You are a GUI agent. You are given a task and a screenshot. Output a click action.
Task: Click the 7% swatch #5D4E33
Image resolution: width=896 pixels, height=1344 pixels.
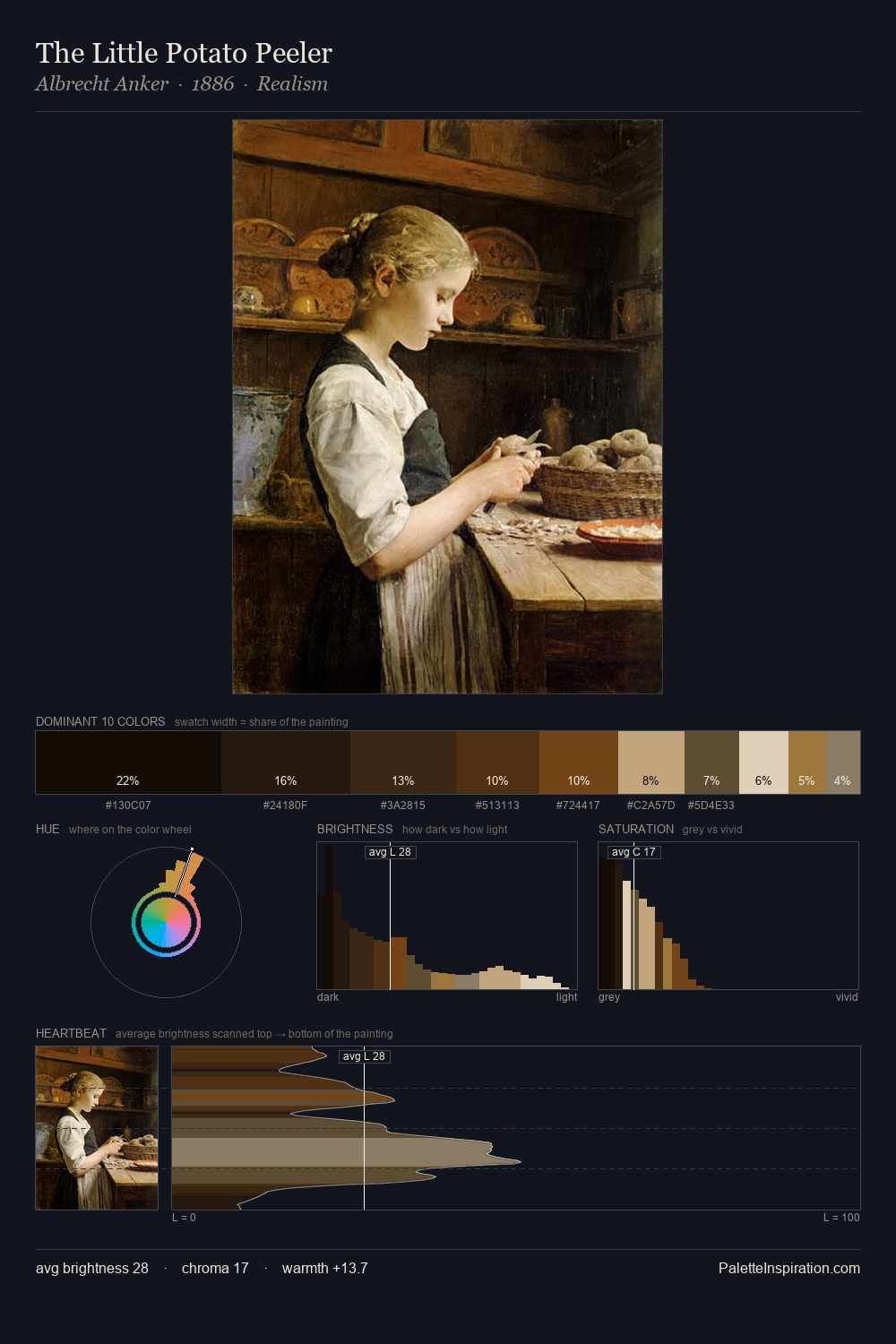(x=711, y=762)
